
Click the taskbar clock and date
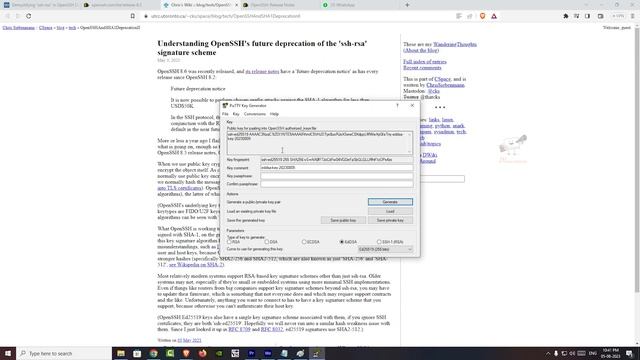[611, 353]
